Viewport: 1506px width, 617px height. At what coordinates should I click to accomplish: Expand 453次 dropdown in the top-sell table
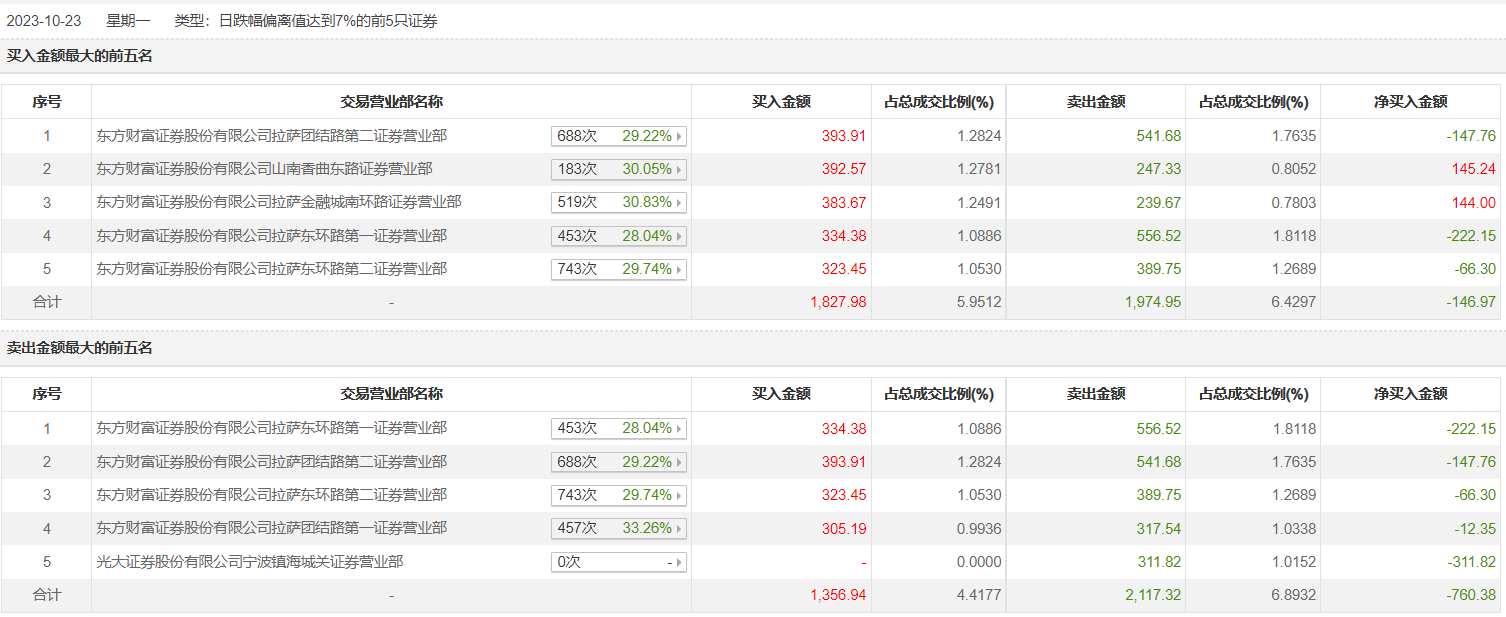[680, 429]
